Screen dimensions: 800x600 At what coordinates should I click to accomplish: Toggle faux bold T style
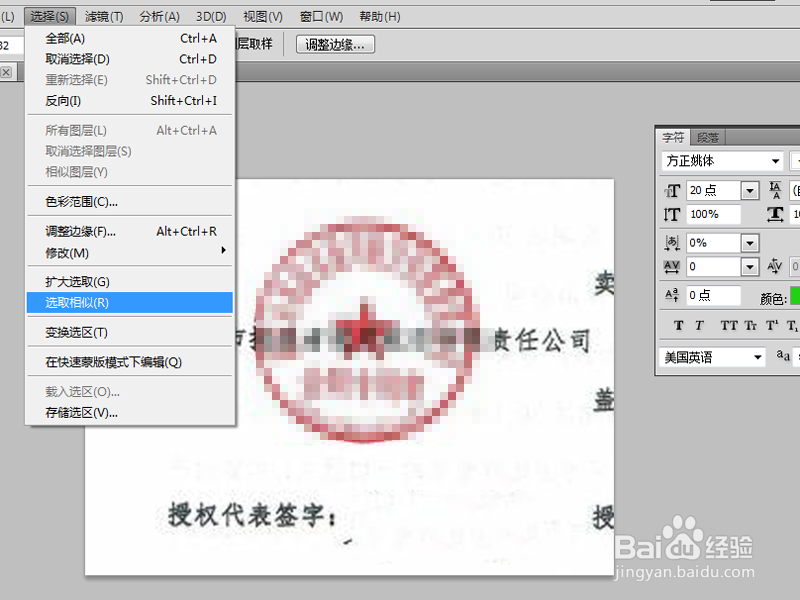tap(679, 326)
